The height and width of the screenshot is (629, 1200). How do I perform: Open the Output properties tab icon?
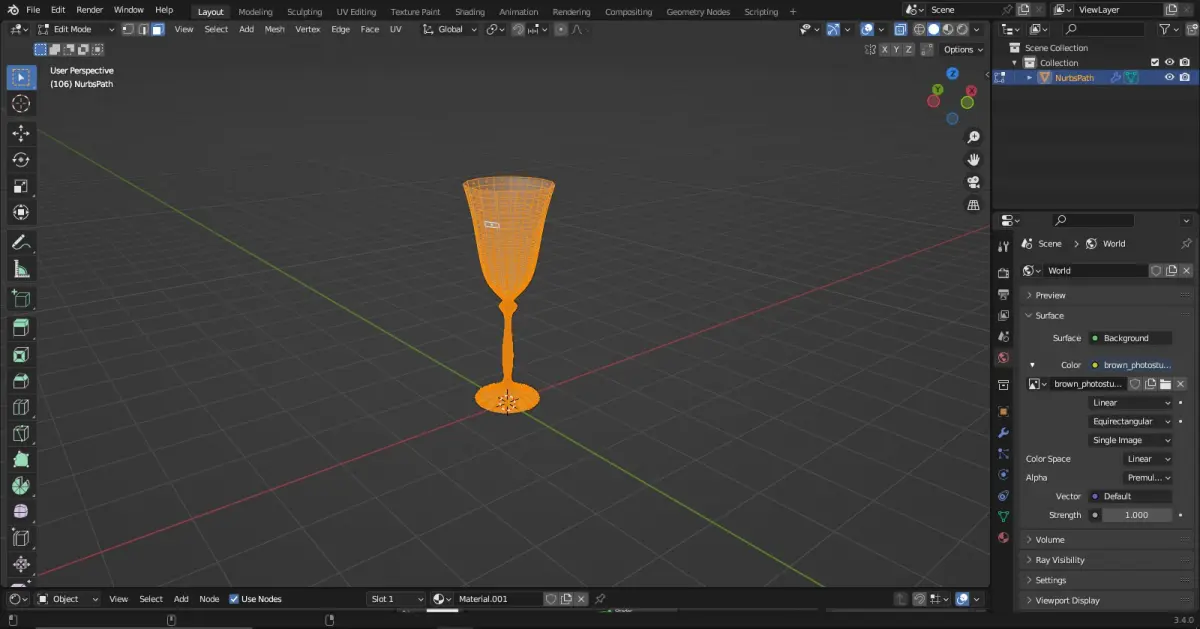(1003, 295)
